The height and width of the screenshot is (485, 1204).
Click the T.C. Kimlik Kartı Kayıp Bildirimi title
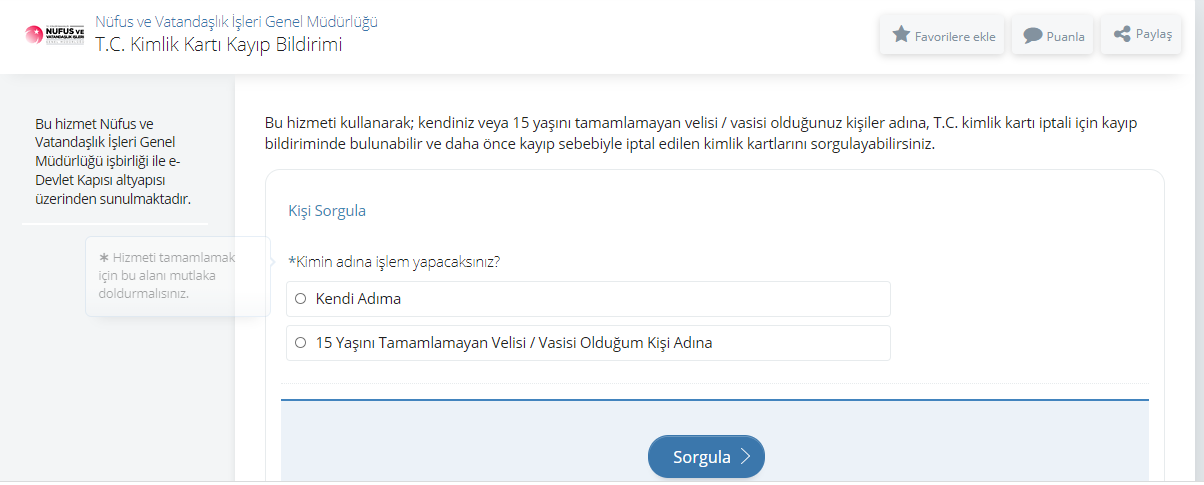pyautogui.click(x=218, y=45)
